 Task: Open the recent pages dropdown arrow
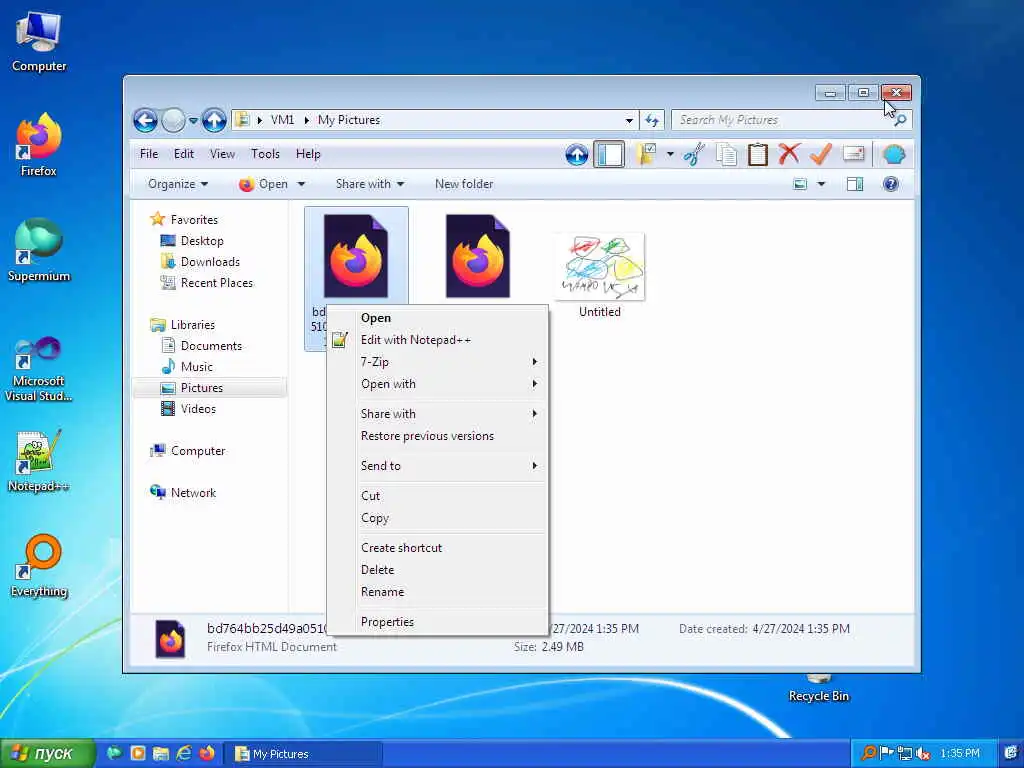193,121
